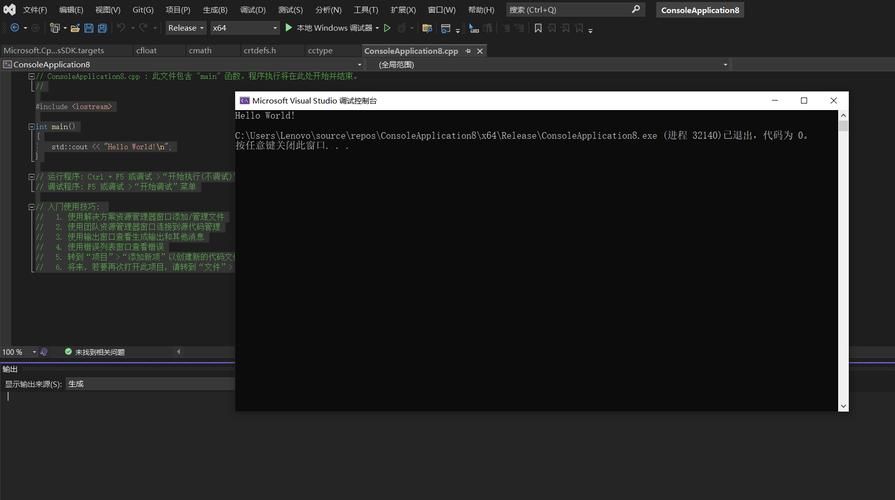Open the 生成(B) menu

pyautogui.click(x=215, y=10)
